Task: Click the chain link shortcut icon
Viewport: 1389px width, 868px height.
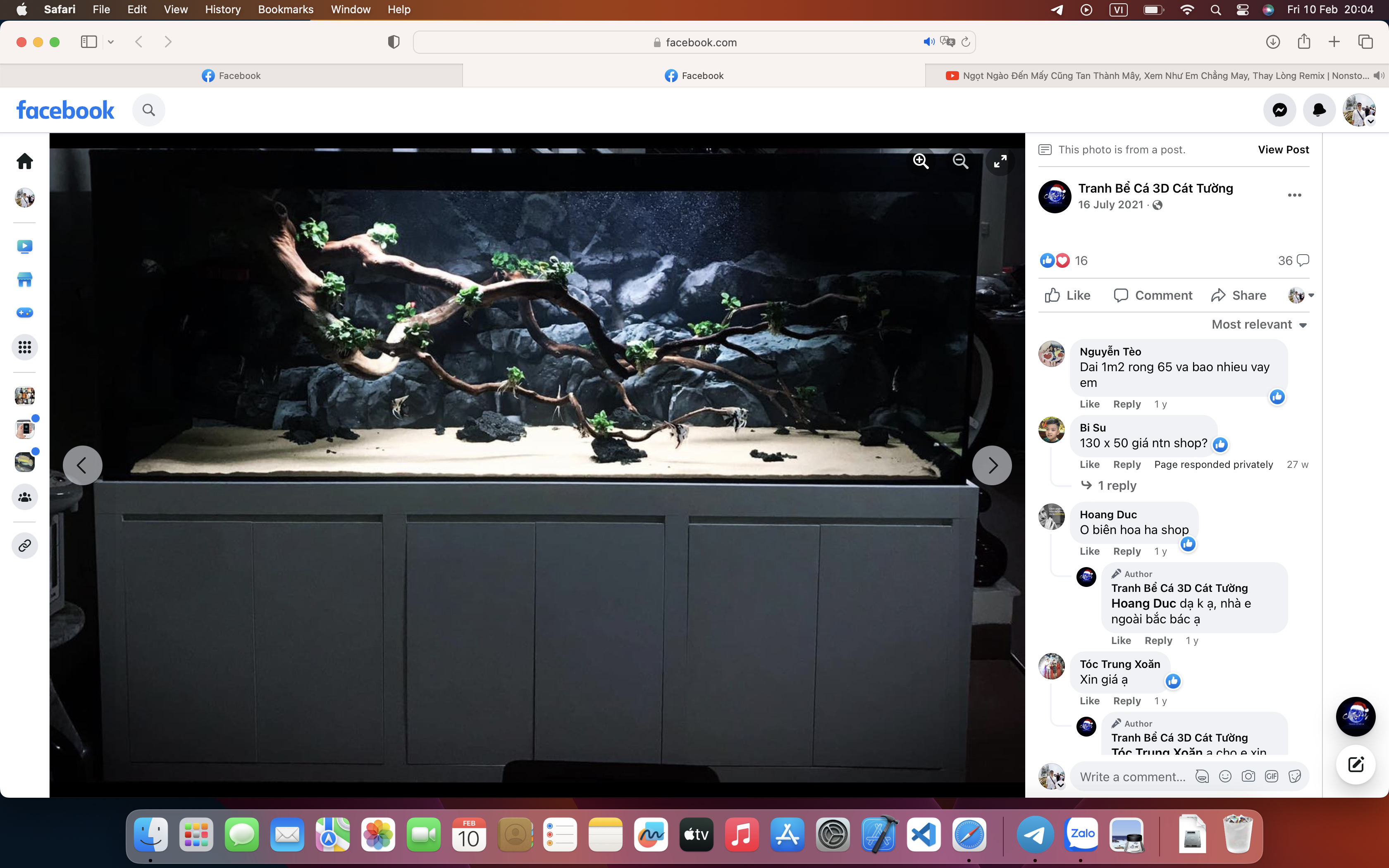Action: coord(25,545)
